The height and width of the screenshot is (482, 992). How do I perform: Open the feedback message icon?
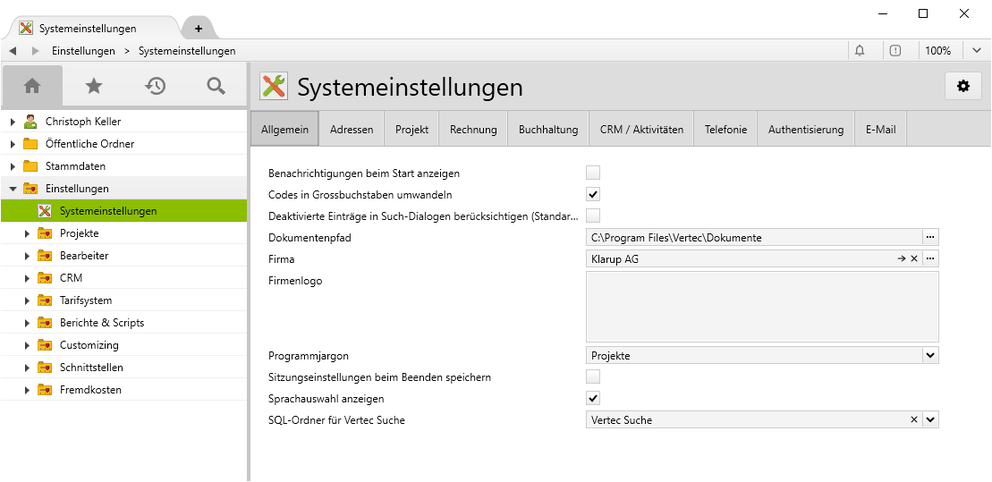895,51
